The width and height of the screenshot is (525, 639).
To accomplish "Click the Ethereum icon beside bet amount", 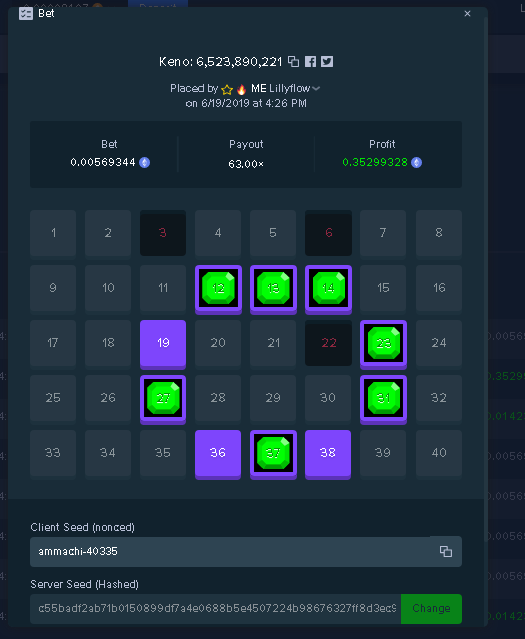I will pos(144,163).
